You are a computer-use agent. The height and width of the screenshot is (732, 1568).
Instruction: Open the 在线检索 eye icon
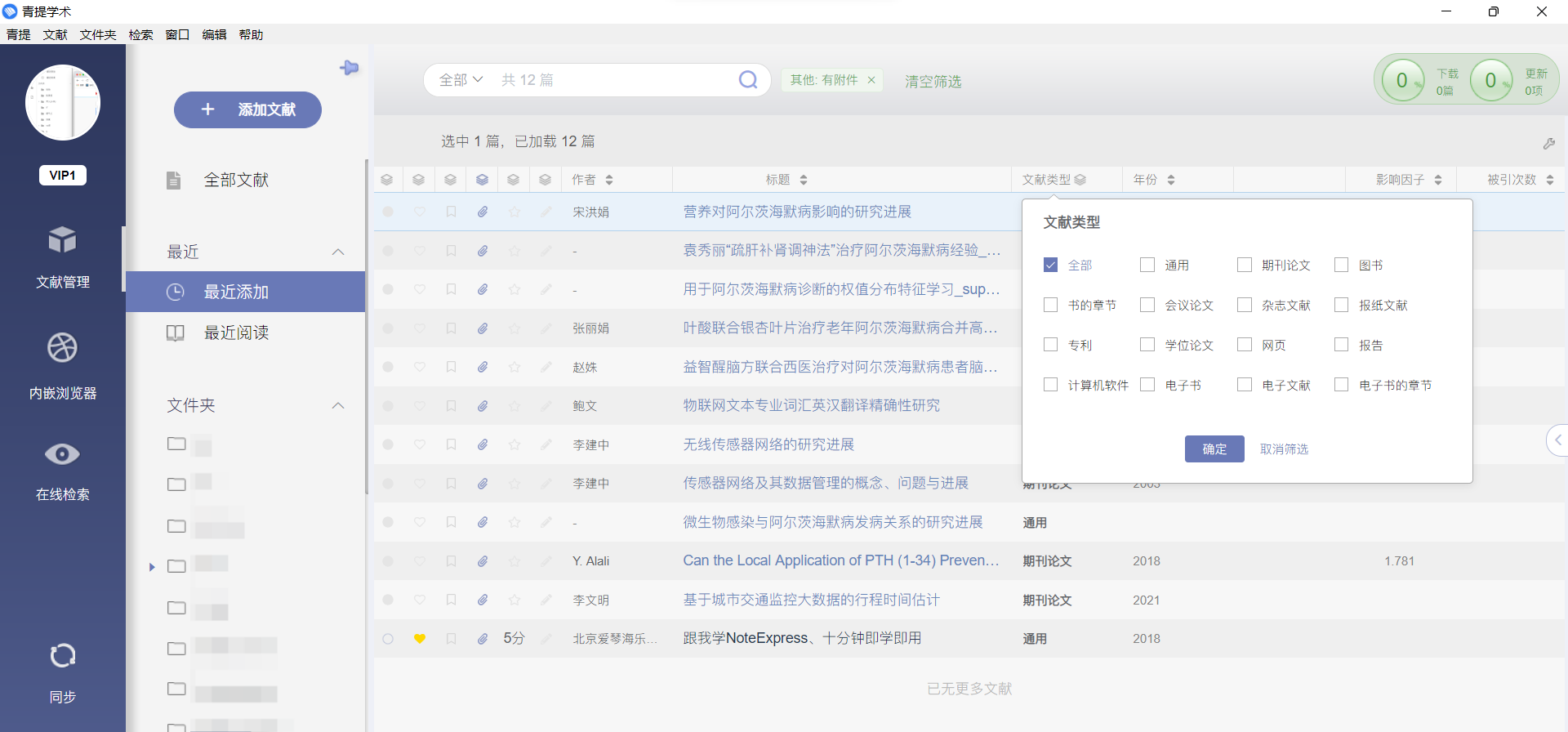(x=62, y=454)
